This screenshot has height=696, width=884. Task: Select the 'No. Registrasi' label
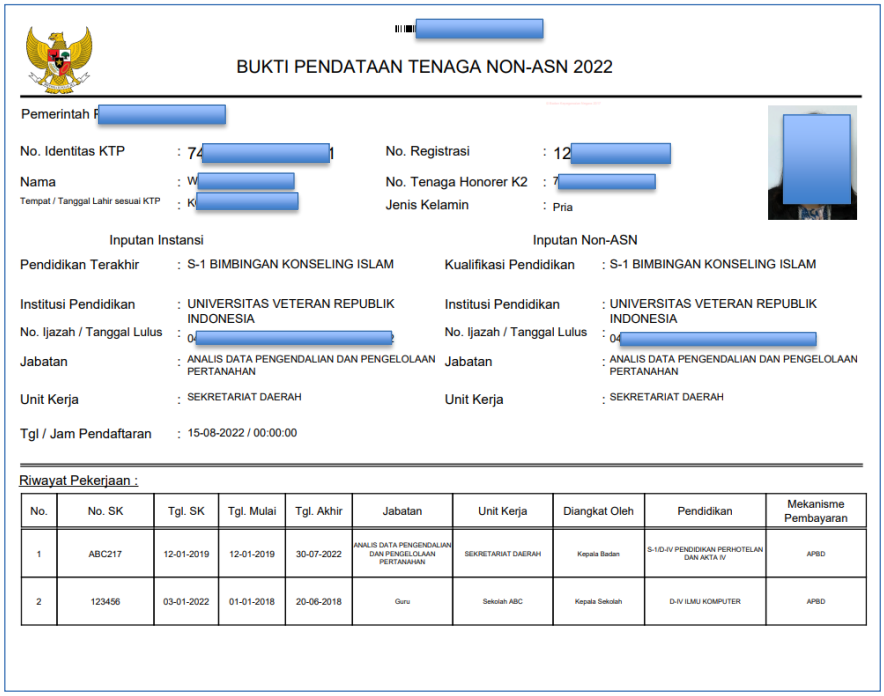427,151
